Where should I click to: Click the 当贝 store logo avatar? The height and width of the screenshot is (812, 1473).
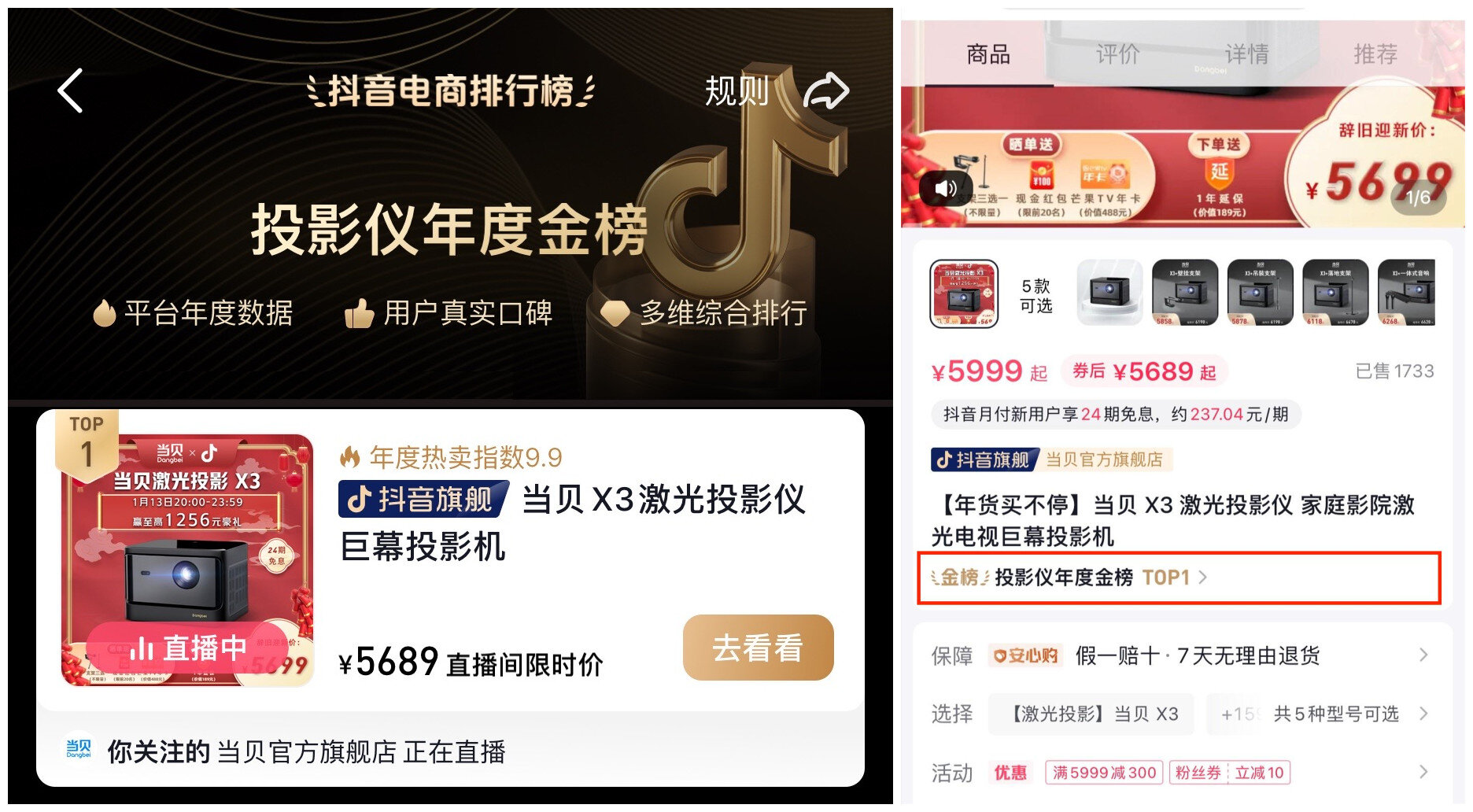[x=78, y=750]
